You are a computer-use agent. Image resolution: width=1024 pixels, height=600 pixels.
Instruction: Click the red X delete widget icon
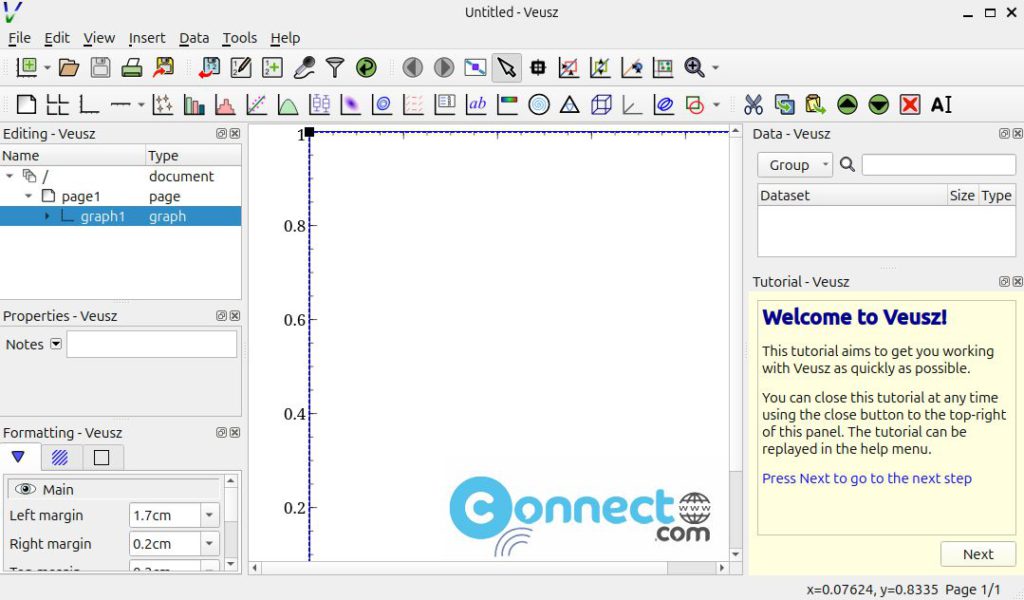[x=909, y=105]
